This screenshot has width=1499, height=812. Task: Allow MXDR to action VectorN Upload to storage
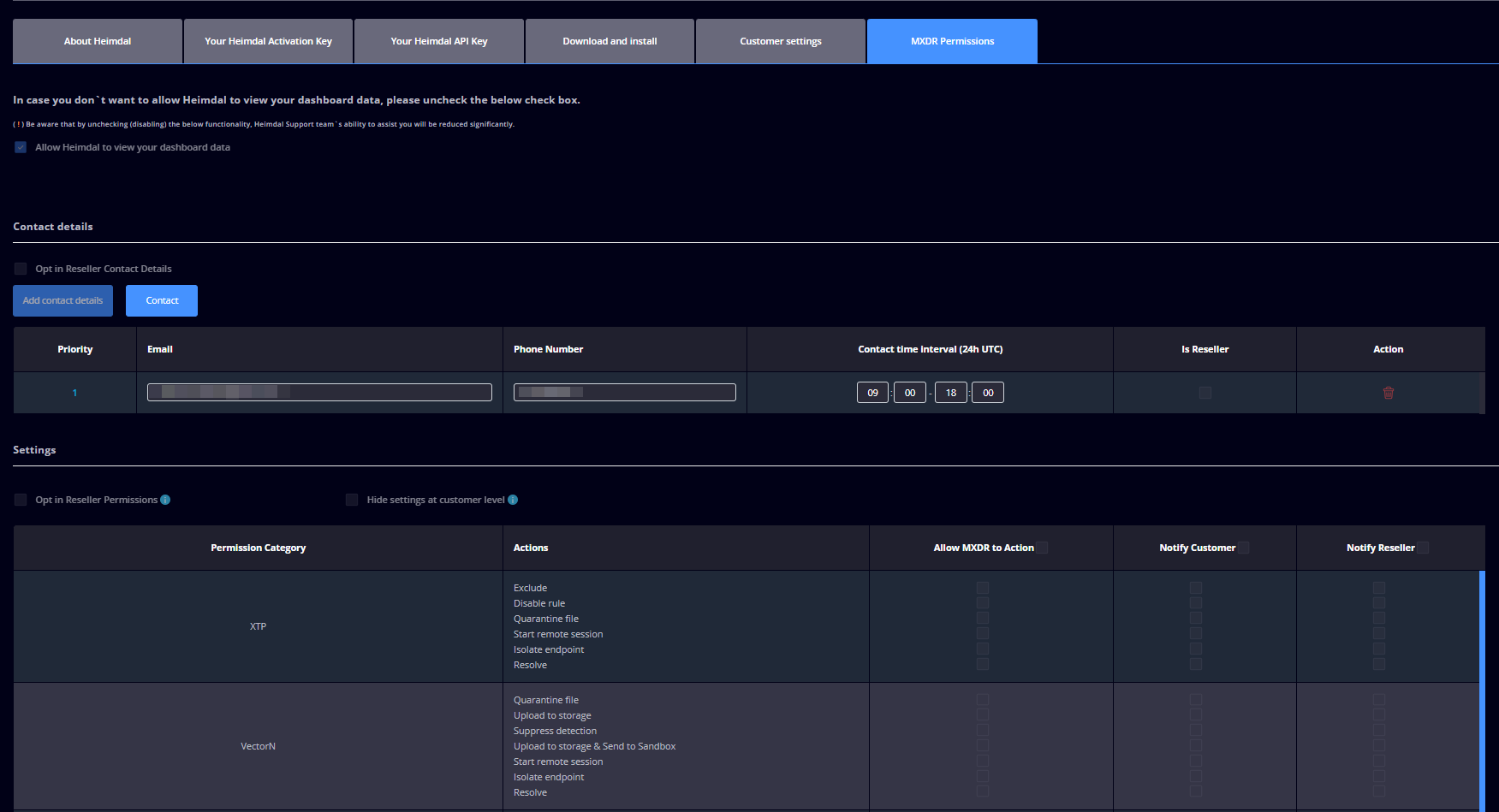[x=983, y=715]
